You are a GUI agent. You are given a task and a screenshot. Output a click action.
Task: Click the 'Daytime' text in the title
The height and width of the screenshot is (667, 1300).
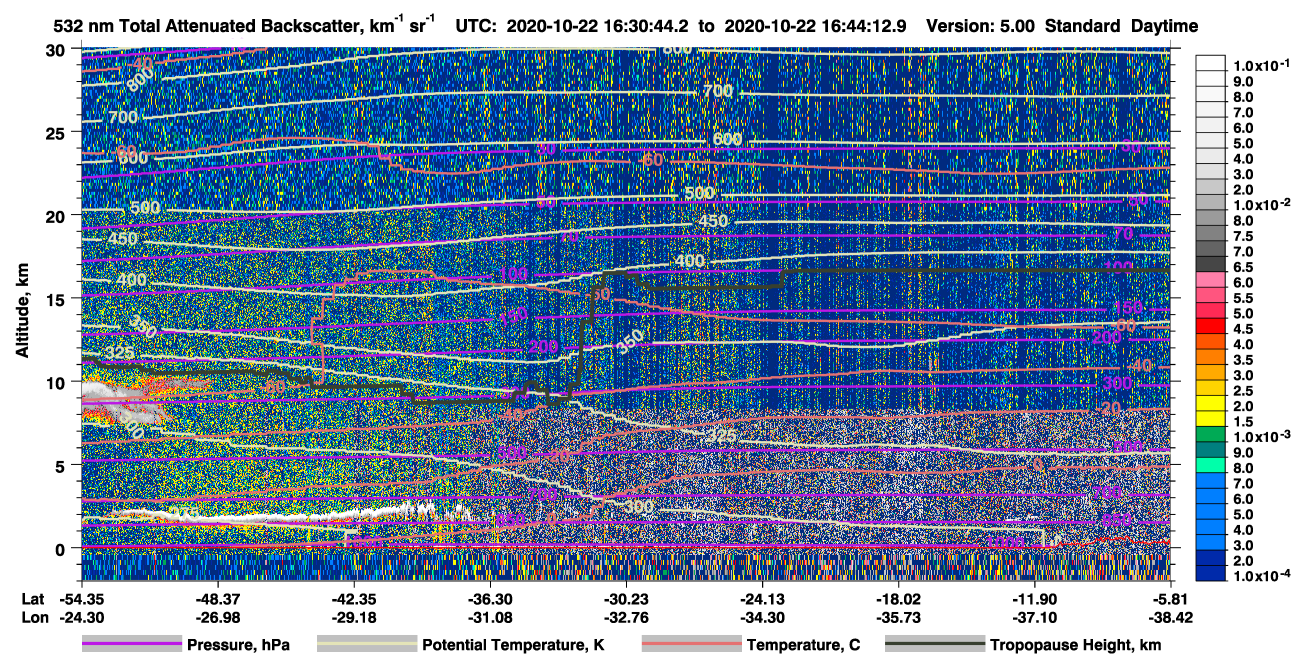coord(1165,27)
